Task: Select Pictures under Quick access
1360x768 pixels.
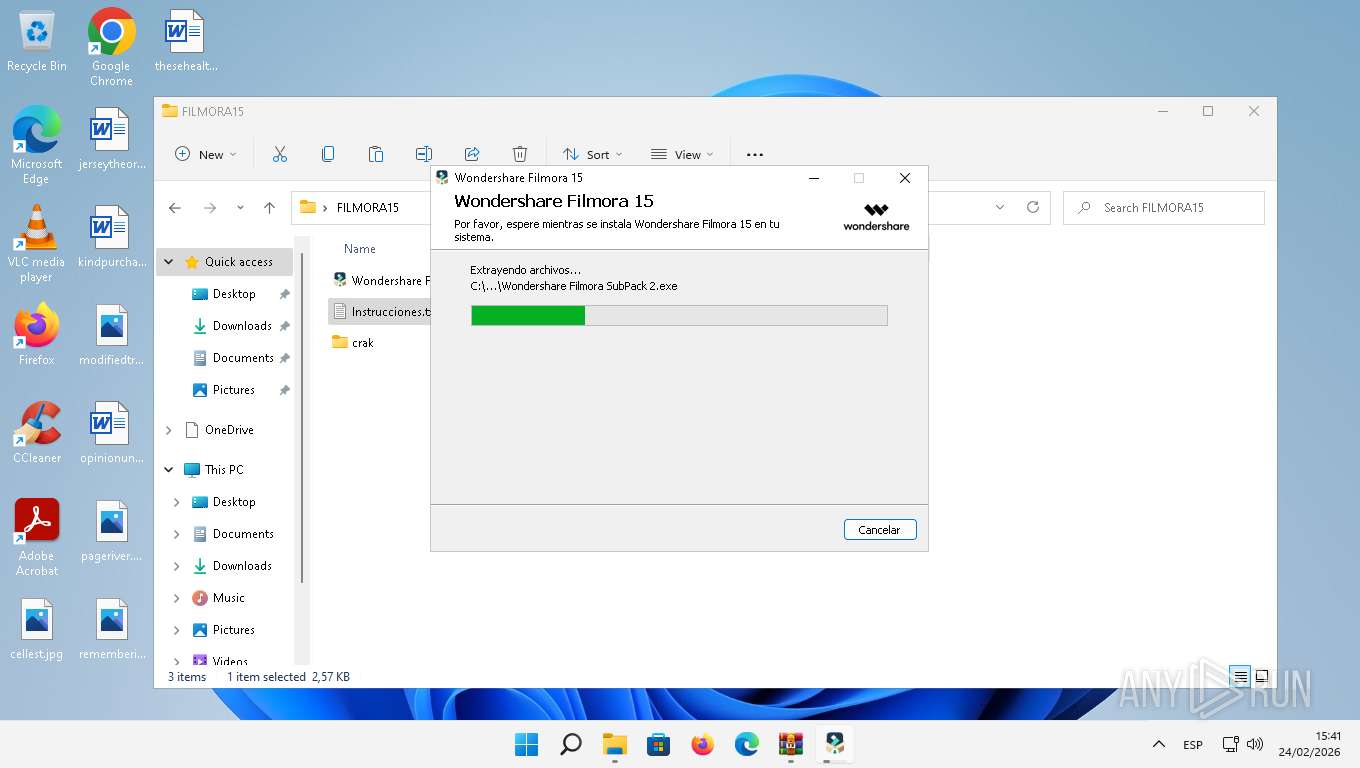Action: (234, 390)
